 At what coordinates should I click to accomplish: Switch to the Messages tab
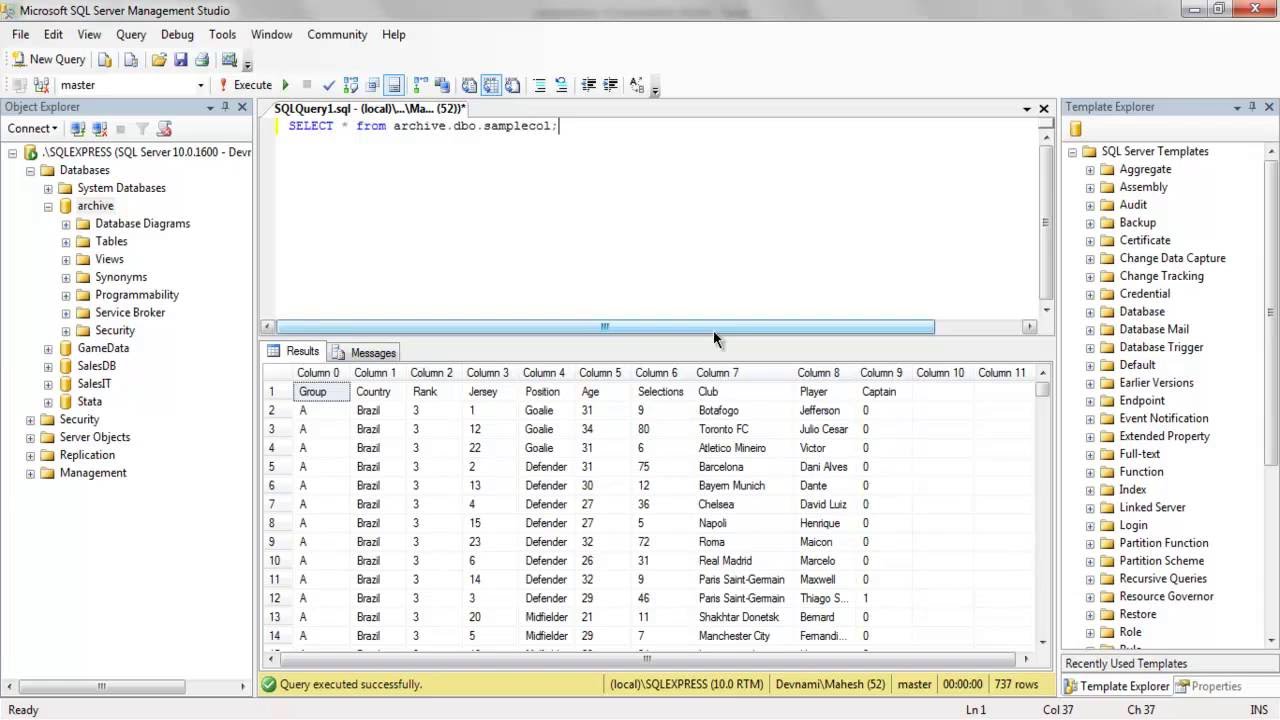pyautogui.click(x=364, y=353)
